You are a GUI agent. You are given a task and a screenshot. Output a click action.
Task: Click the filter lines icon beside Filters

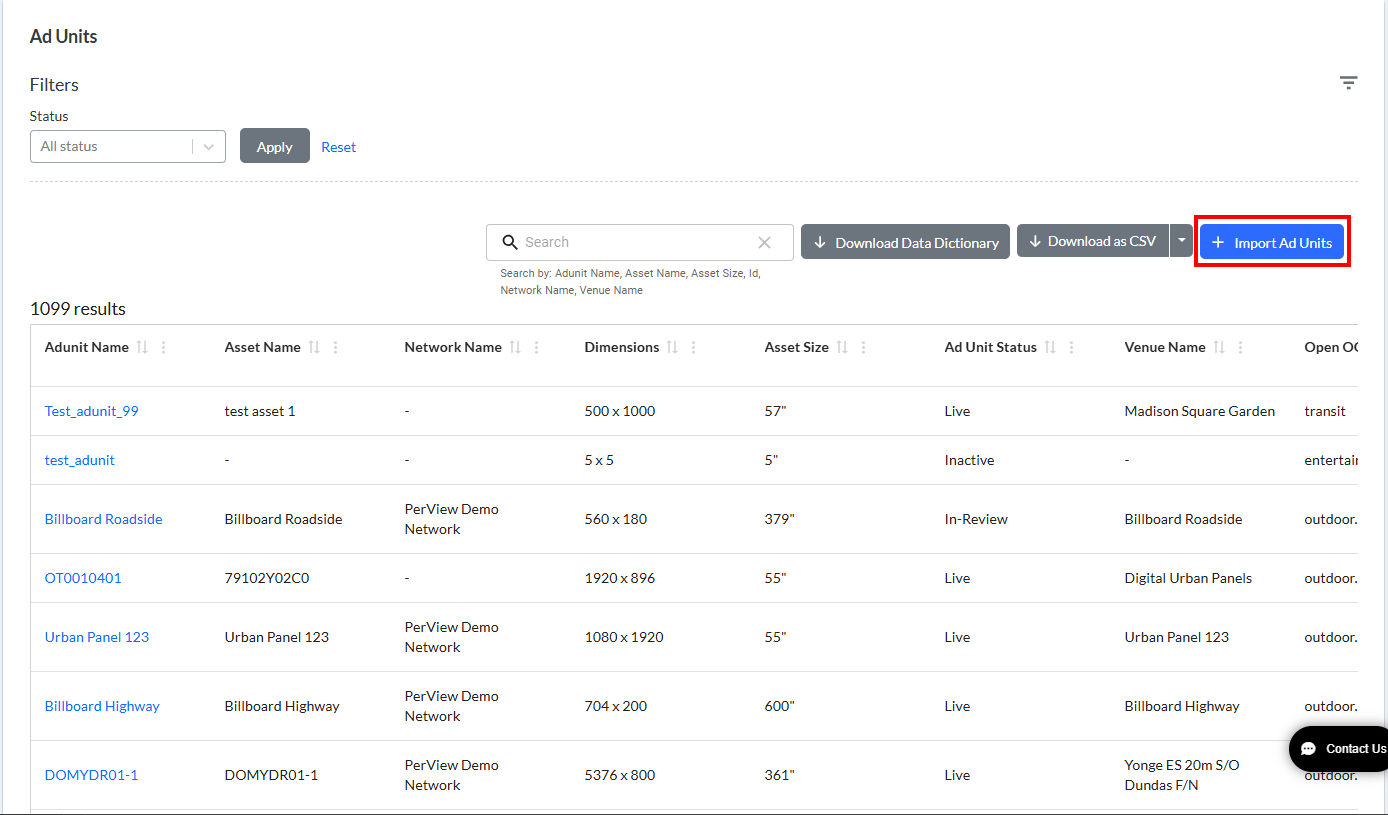click(1348, 83)
